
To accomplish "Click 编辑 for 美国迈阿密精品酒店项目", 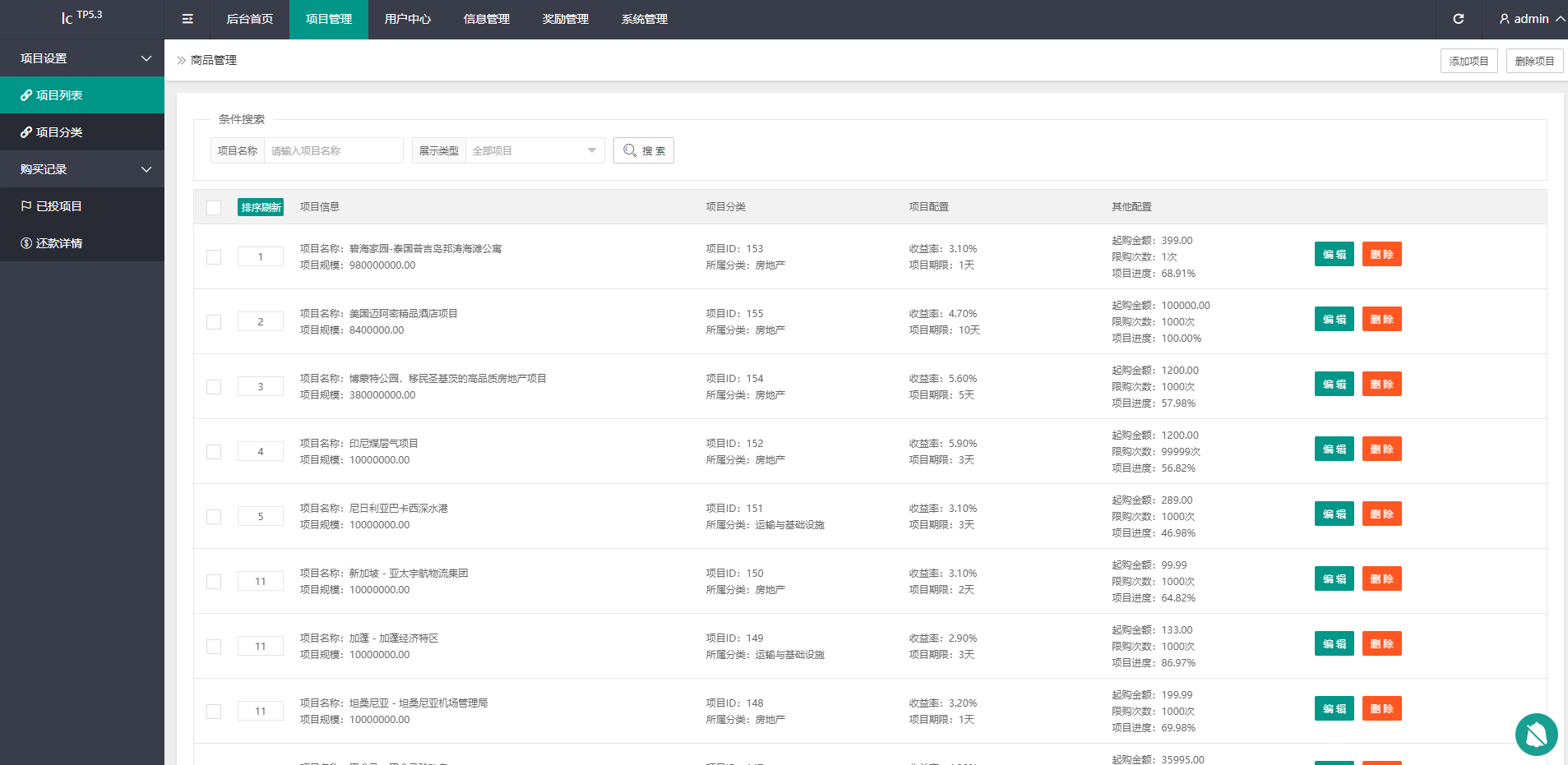I will tap(1334, 320).
